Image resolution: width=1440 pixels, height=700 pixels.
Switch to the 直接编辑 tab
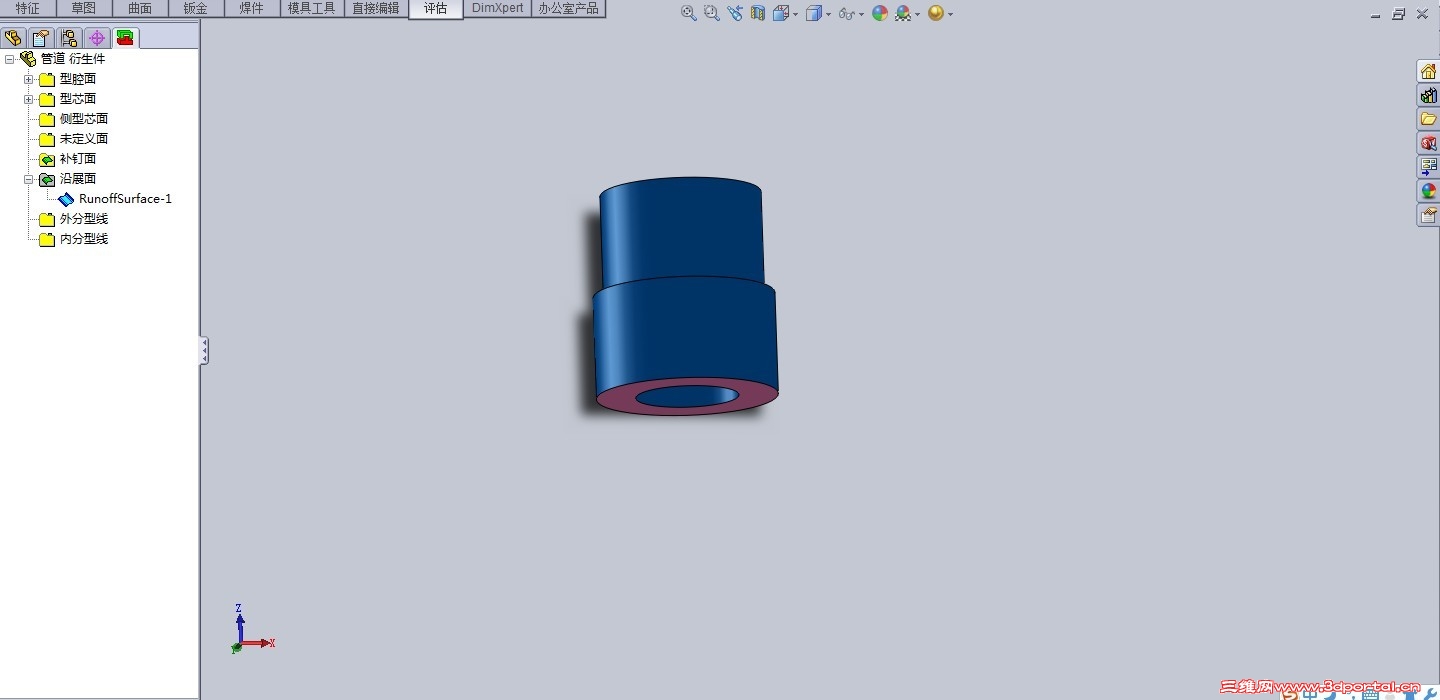pyautogui.click(x=376, y=8)
